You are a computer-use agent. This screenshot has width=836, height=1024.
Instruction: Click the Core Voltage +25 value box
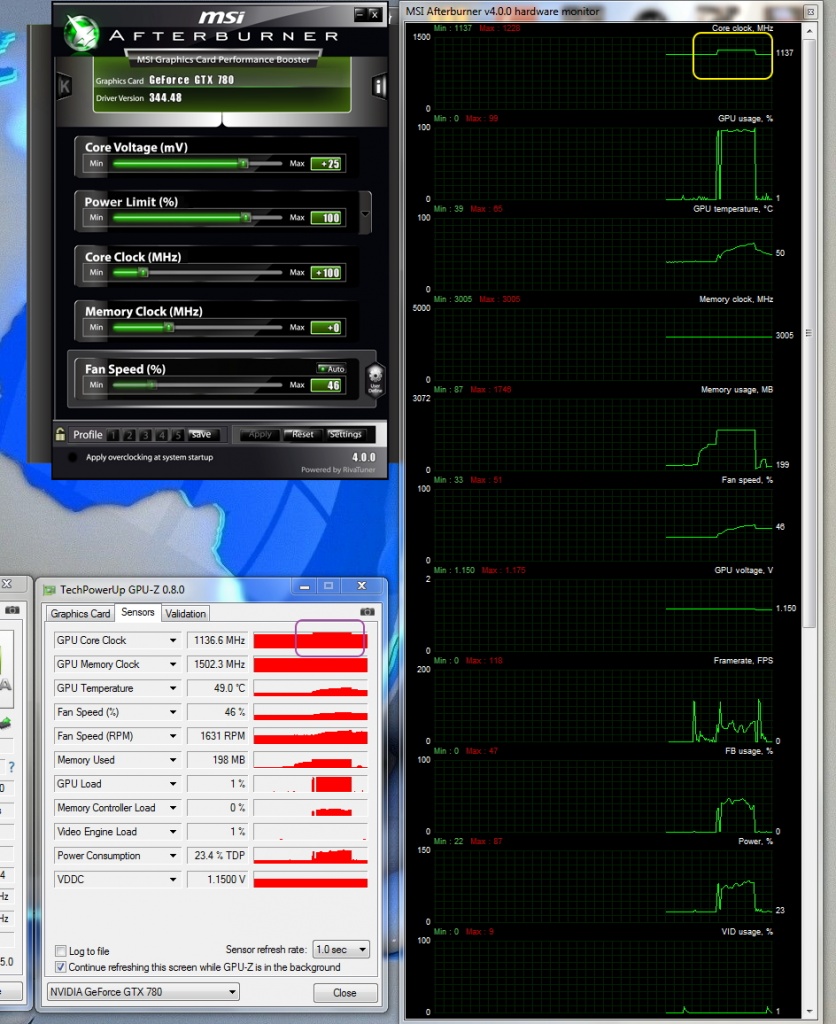coord(327,164)
